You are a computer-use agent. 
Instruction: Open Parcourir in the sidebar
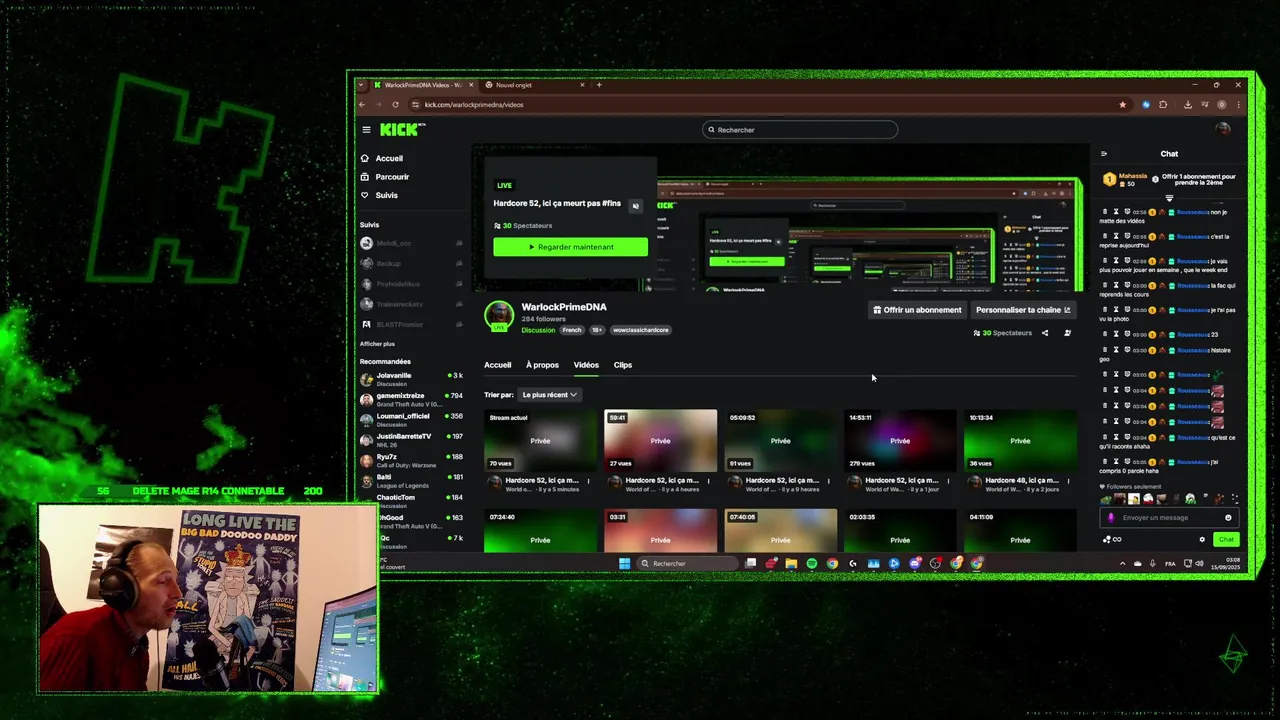385,177
